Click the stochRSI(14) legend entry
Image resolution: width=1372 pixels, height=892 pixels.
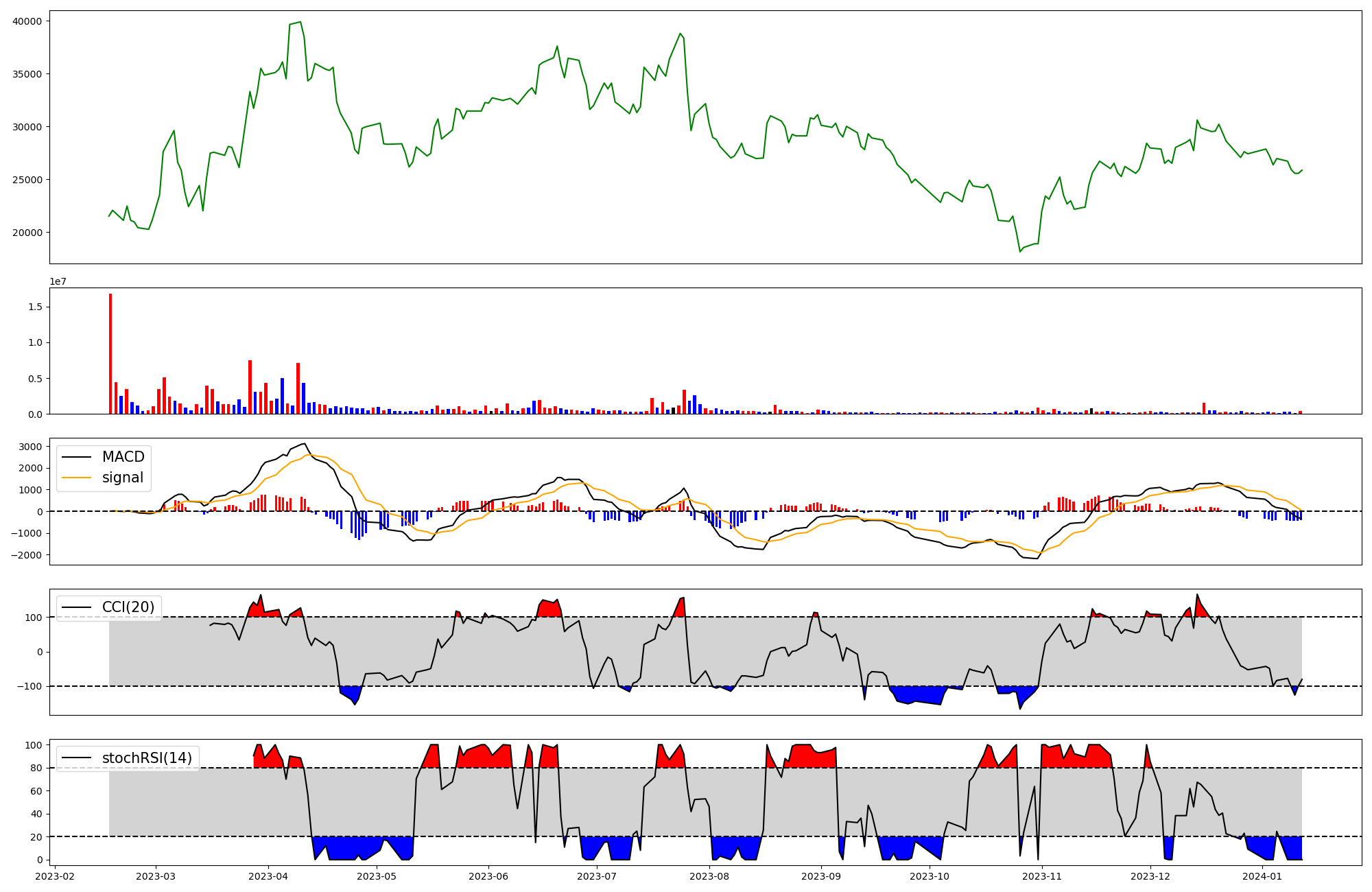pos(147,758)
